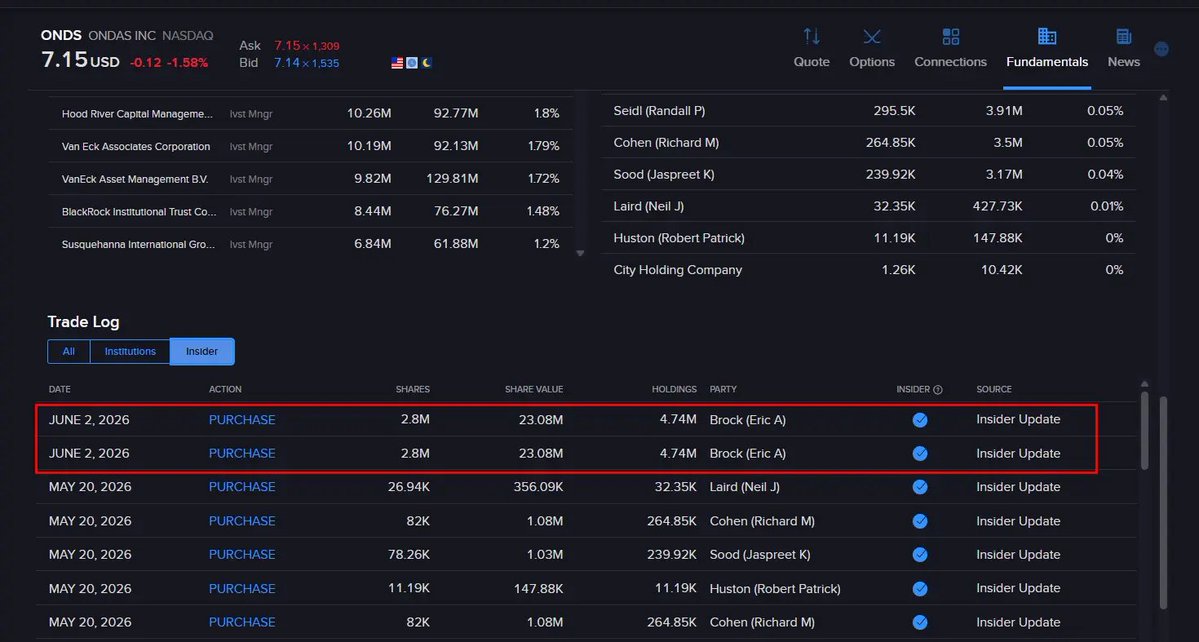Click the US flag market icon
Viewport: 1199px width, 642px height.
[397, 63]
